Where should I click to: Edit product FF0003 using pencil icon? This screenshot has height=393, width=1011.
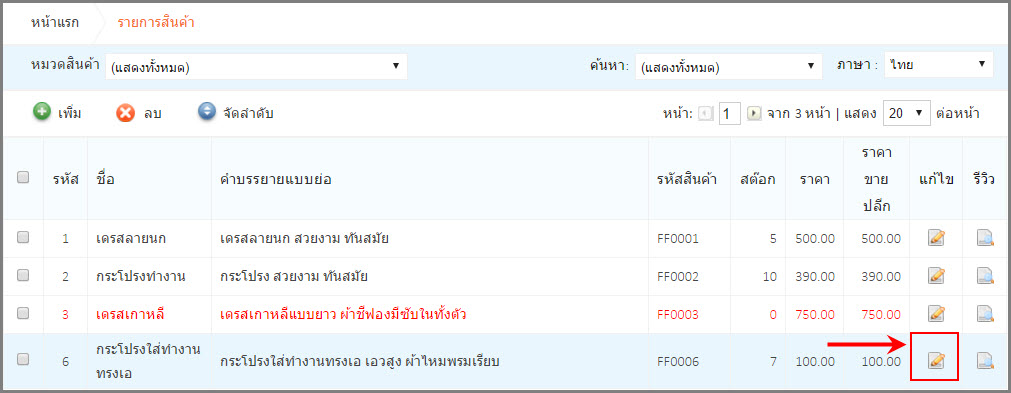[936, 314]
